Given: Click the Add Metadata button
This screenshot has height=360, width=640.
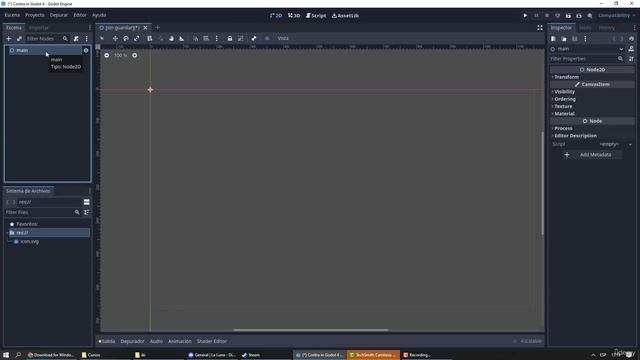Looking at the screenshot, I should tap(591, 155).
